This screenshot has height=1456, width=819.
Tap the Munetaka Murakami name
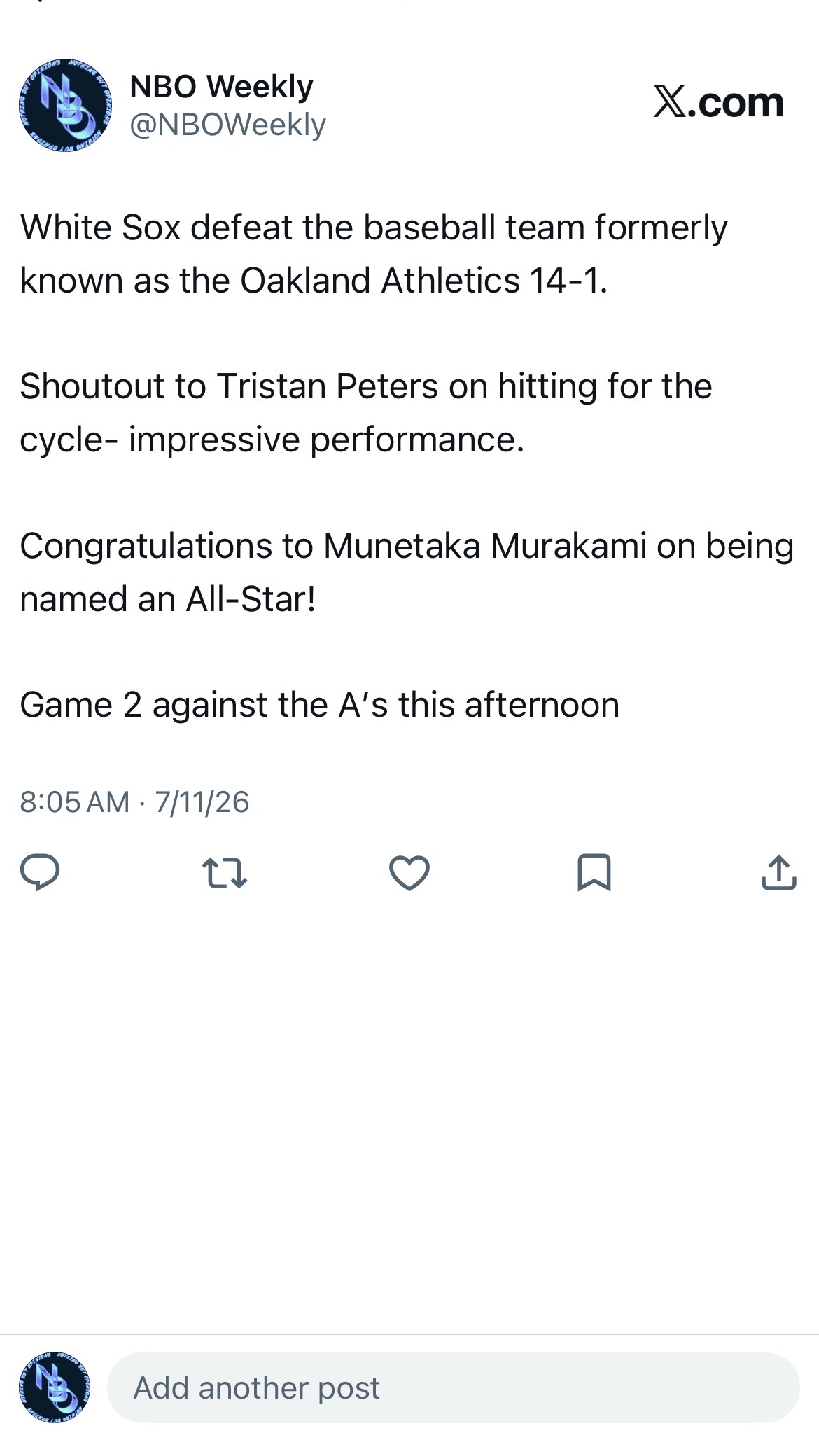point(485,545)
